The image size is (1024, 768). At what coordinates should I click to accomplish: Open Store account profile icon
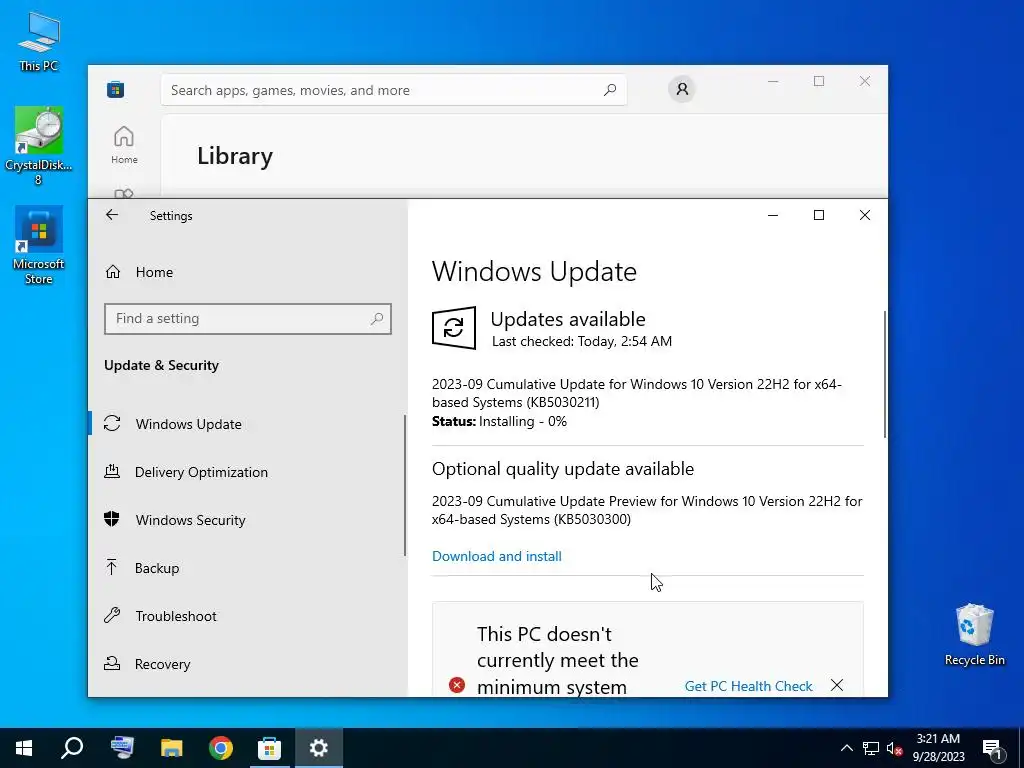(x=682, y=89)
